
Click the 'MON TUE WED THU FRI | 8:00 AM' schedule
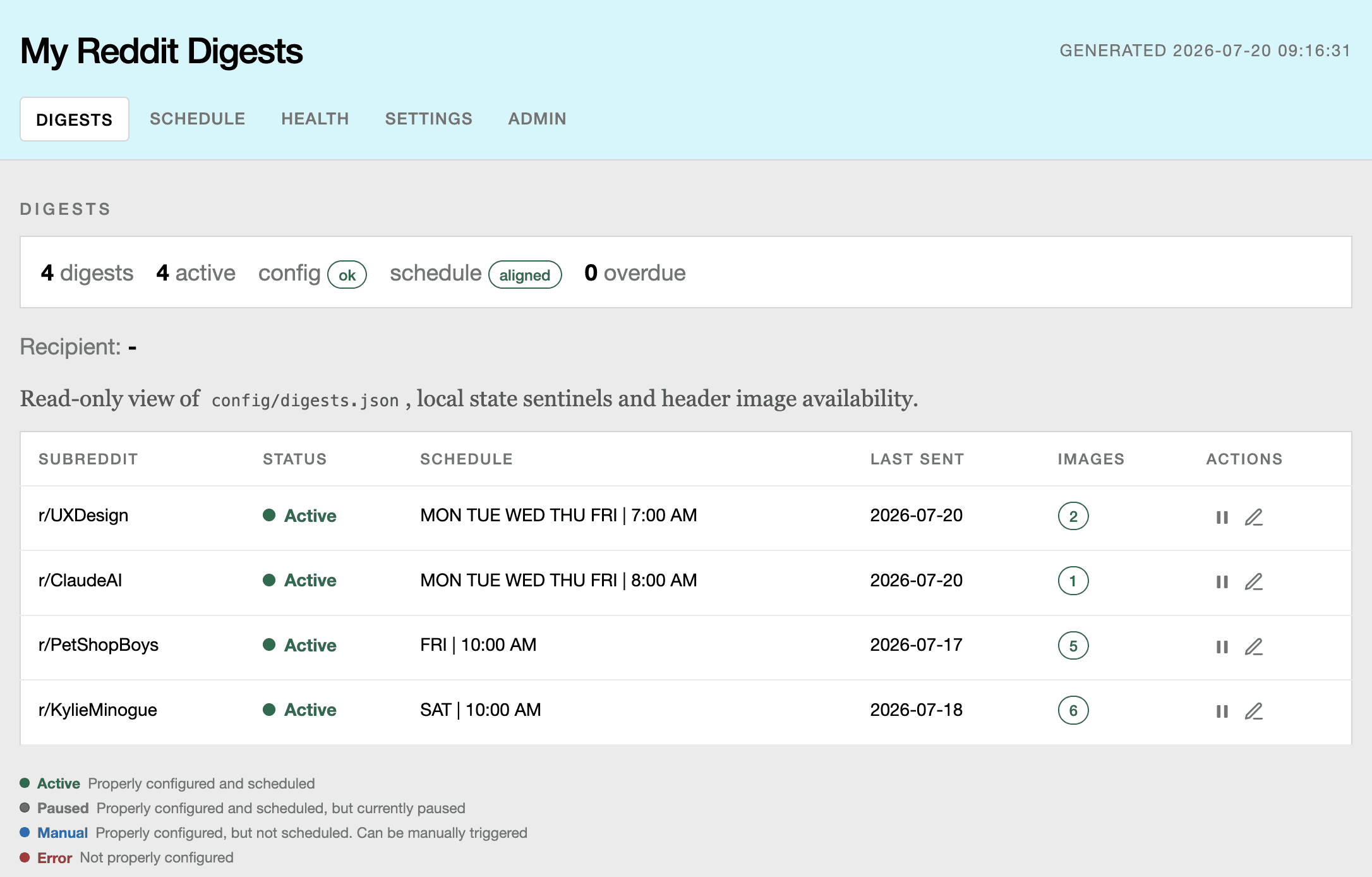point(559,580)
